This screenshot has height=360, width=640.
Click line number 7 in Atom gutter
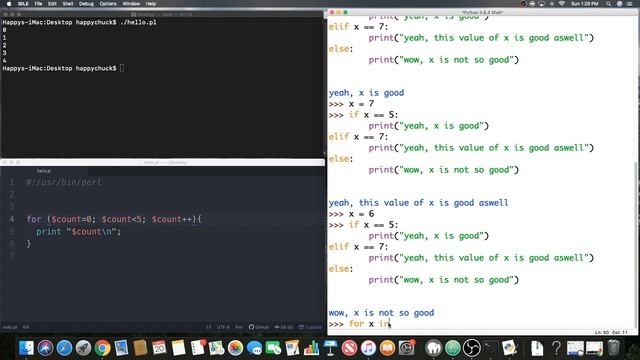click(x=12, y=256)
